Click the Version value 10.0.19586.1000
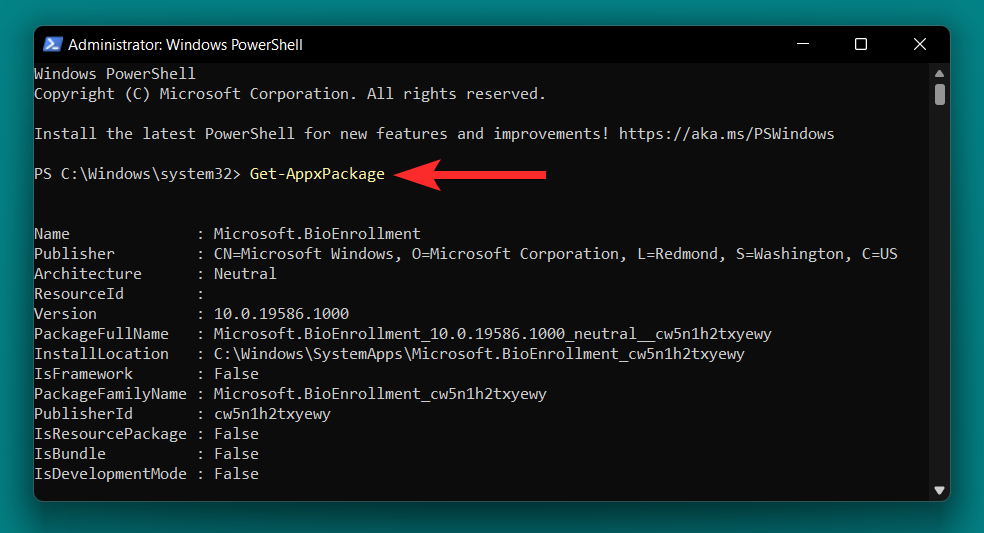 (281, 313)
